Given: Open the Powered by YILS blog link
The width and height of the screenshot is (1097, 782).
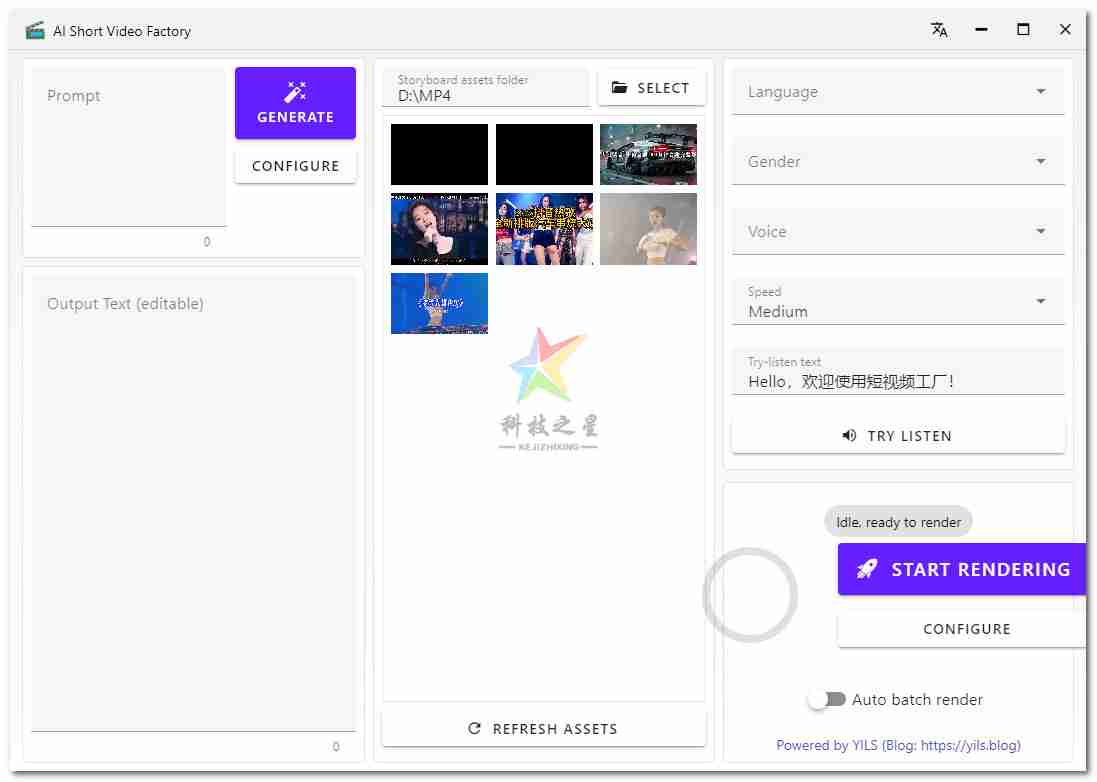Looking at the screenshot, I should (898, 745).
